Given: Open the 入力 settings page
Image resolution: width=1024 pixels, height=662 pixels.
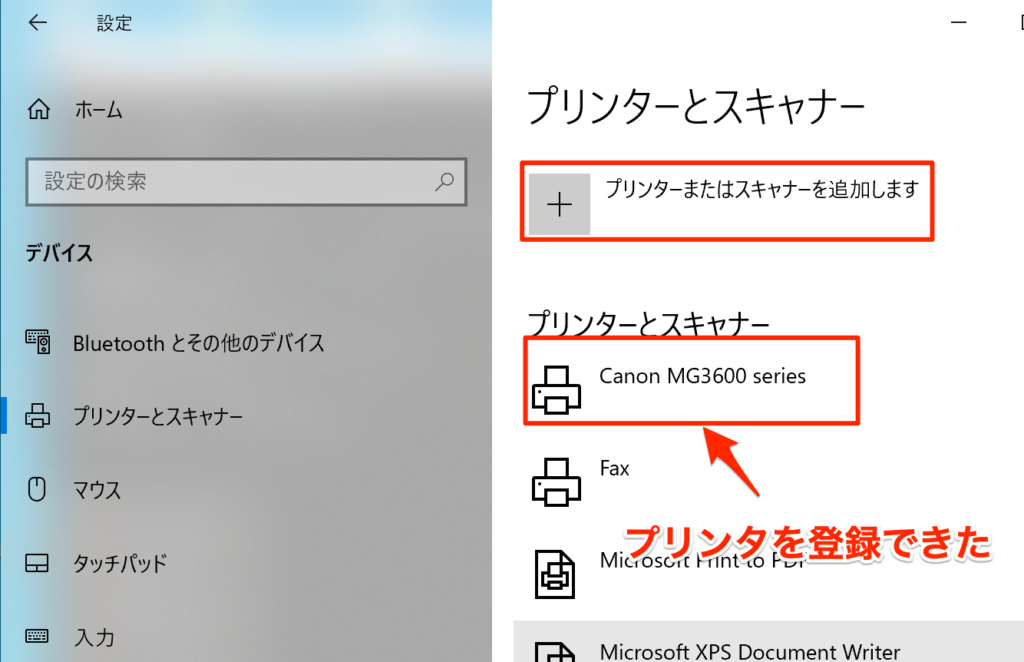Looking at the screenshot, I should (x=95, y=637).
